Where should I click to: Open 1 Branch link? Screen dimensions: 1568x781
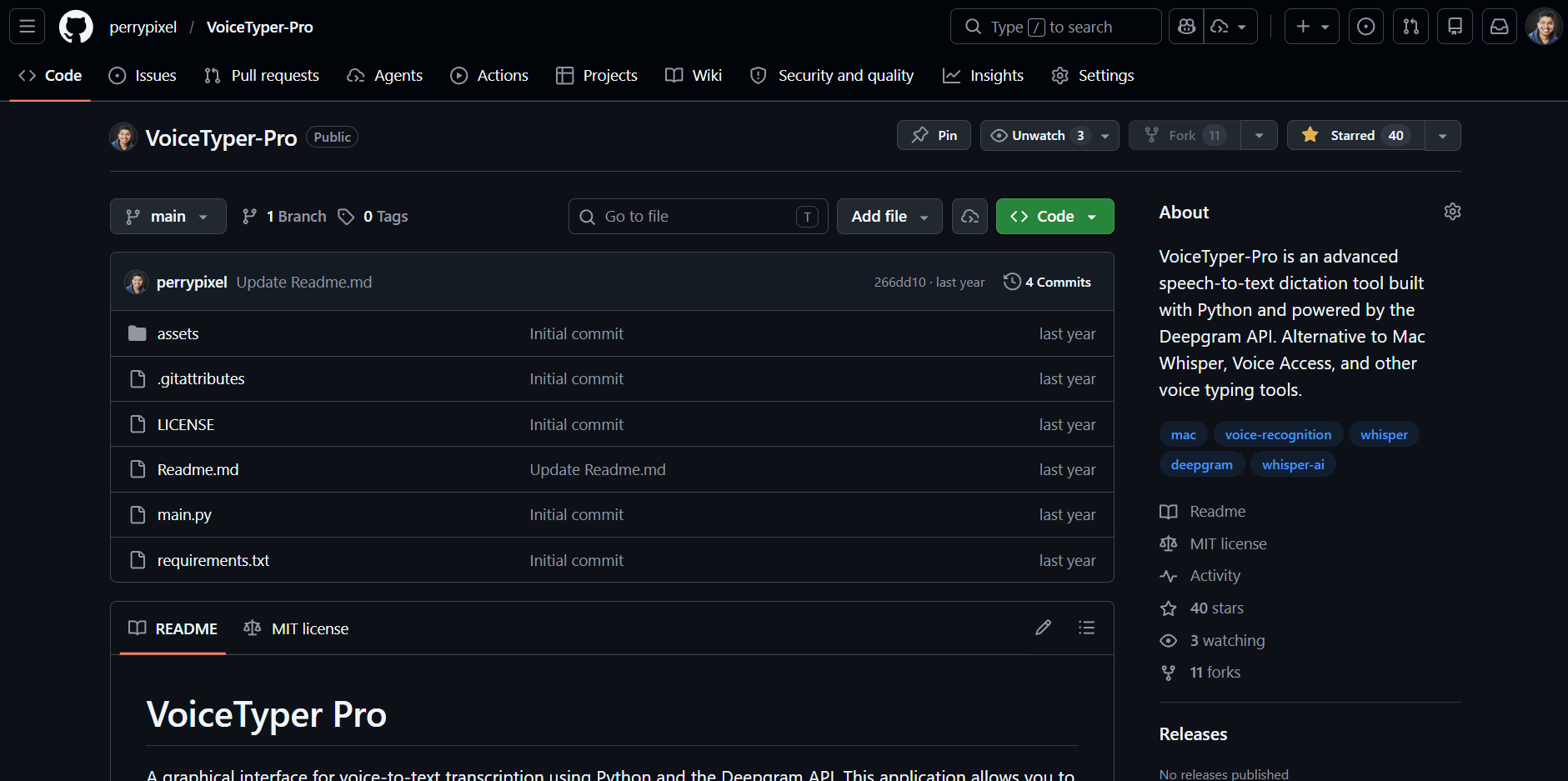(x=284, y=217)
